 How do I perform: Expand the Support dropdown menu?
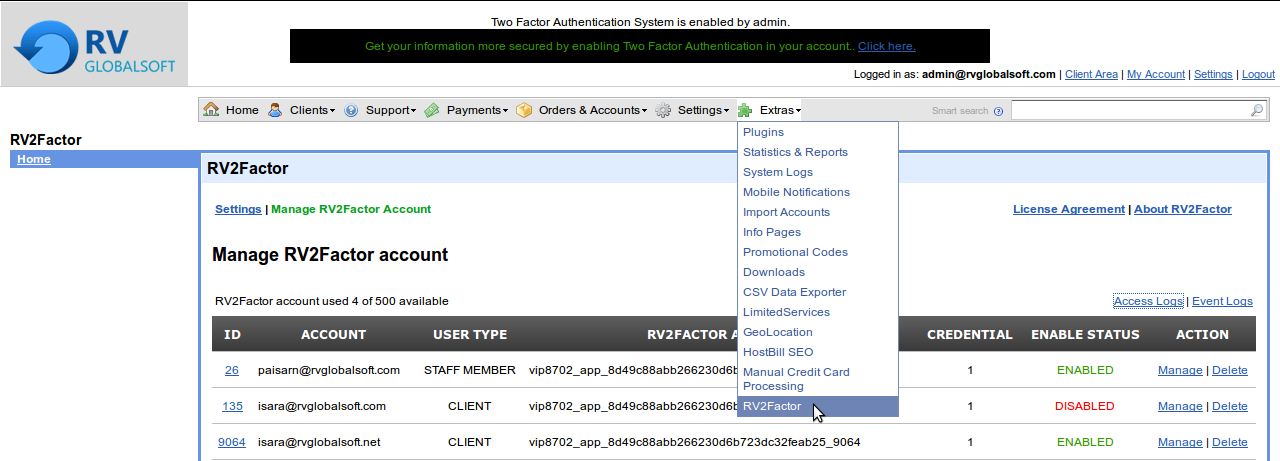tap(389, 110)
